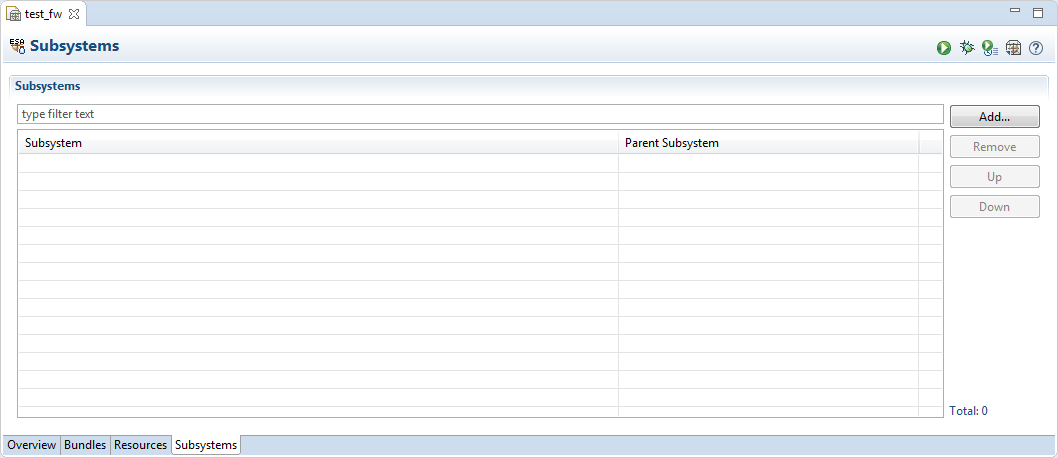Open help with the question mark icon
The image size is (1058, 458).
click(1036, 47)
